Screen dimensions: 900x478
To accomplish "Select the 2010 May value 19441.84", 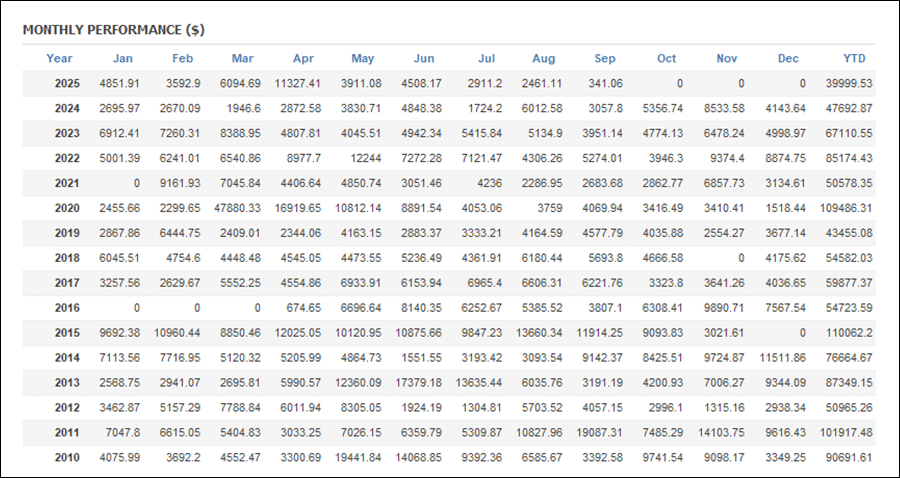I will [352, 458].
